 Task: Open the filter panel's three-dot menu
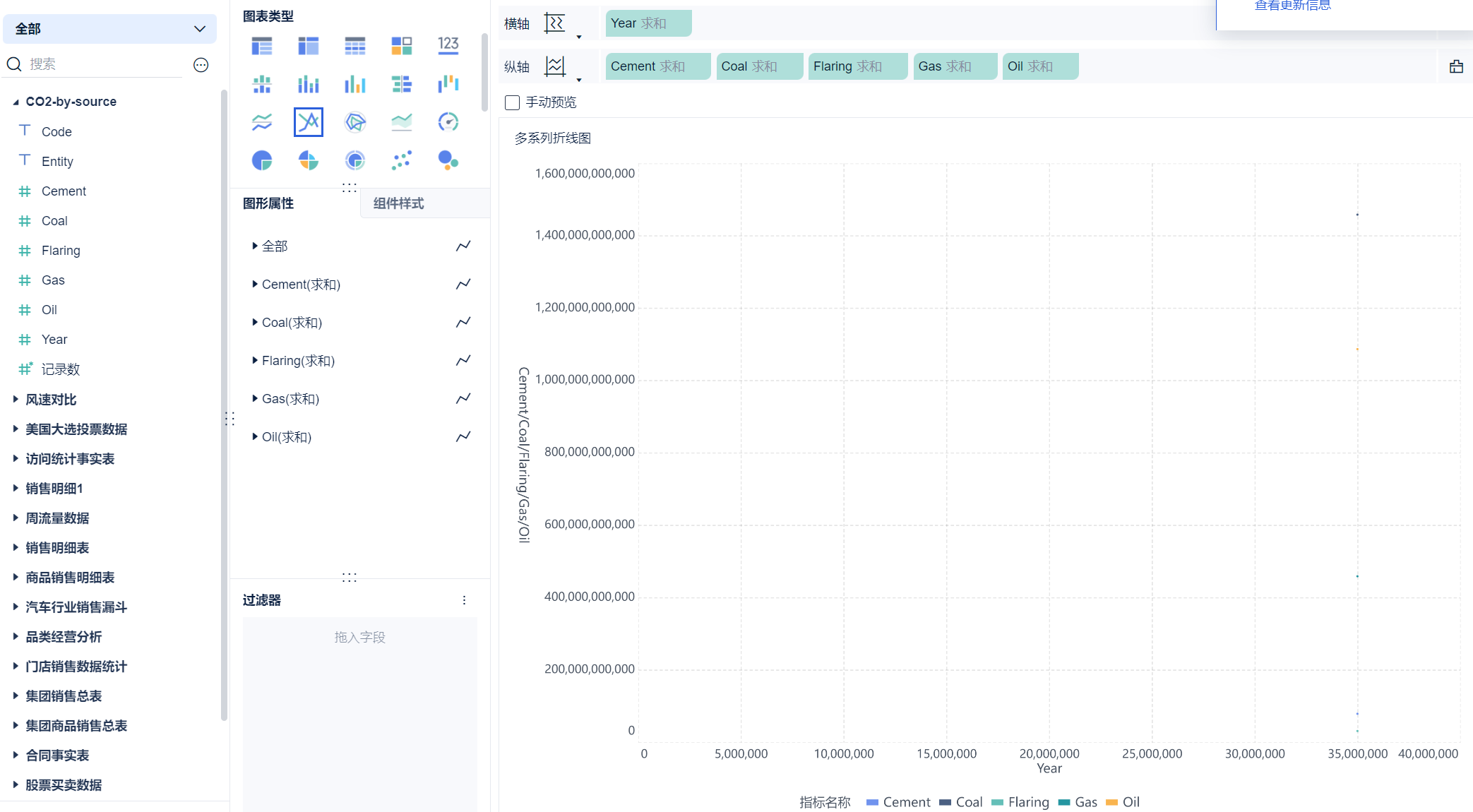(x=464, y=600)
